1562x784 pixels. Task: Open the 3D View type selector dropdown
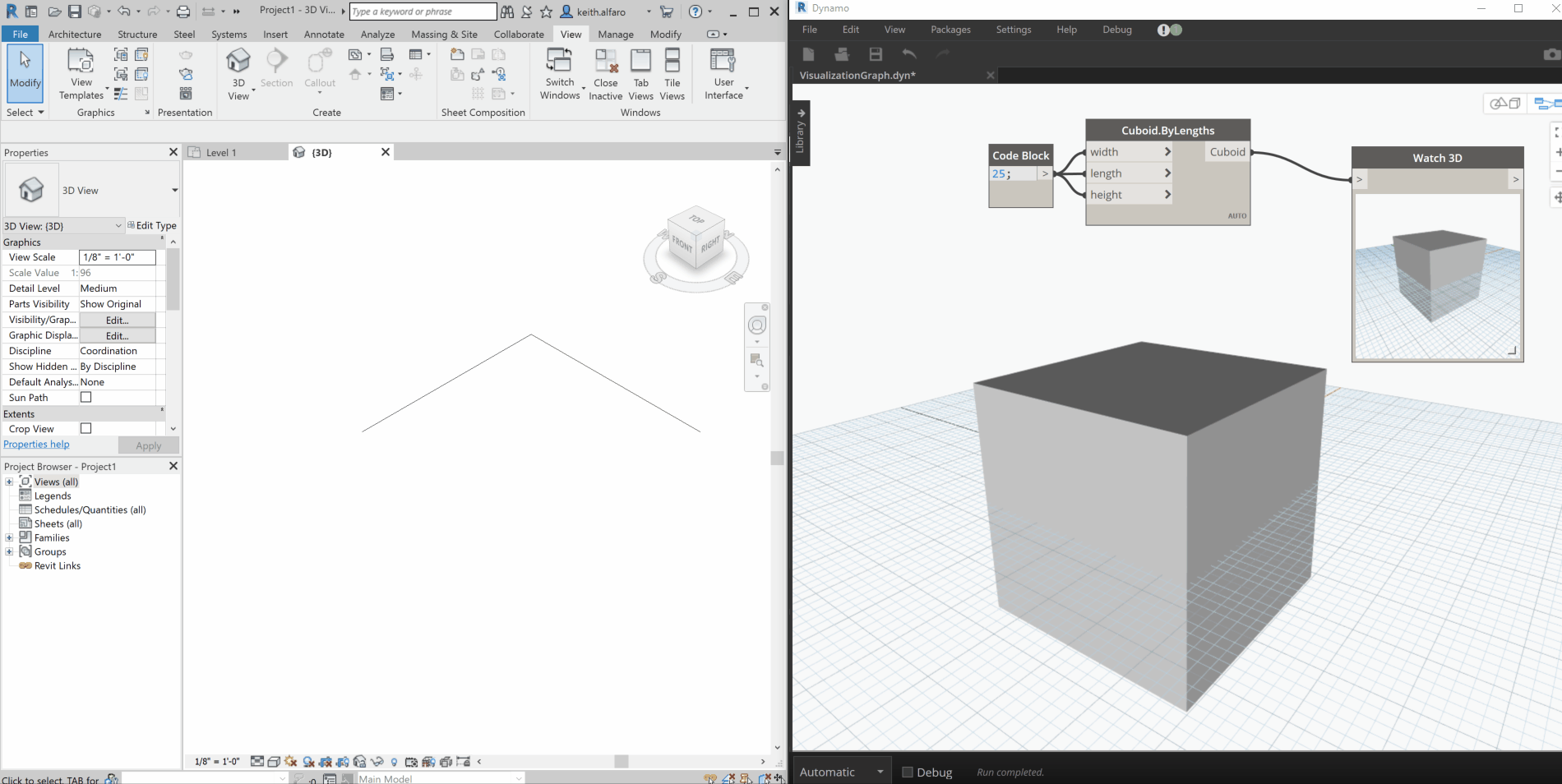click(x=174, y=190)
